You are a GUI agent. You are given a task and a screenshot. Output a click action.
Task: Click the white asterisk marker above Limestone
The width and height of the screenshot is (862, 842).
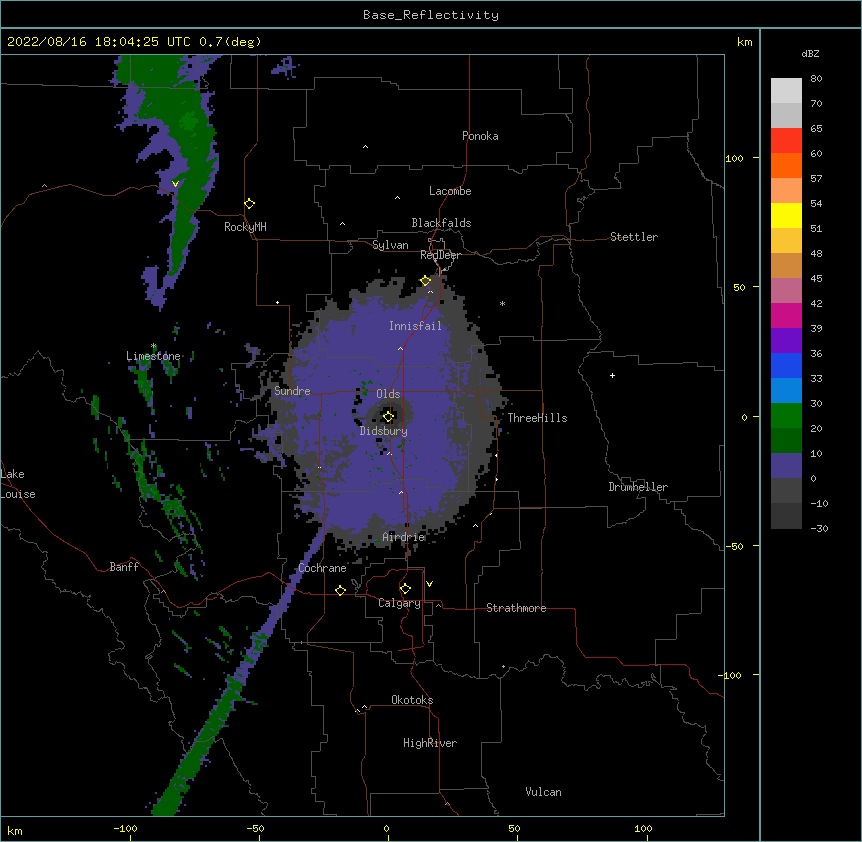pos(153,346)
